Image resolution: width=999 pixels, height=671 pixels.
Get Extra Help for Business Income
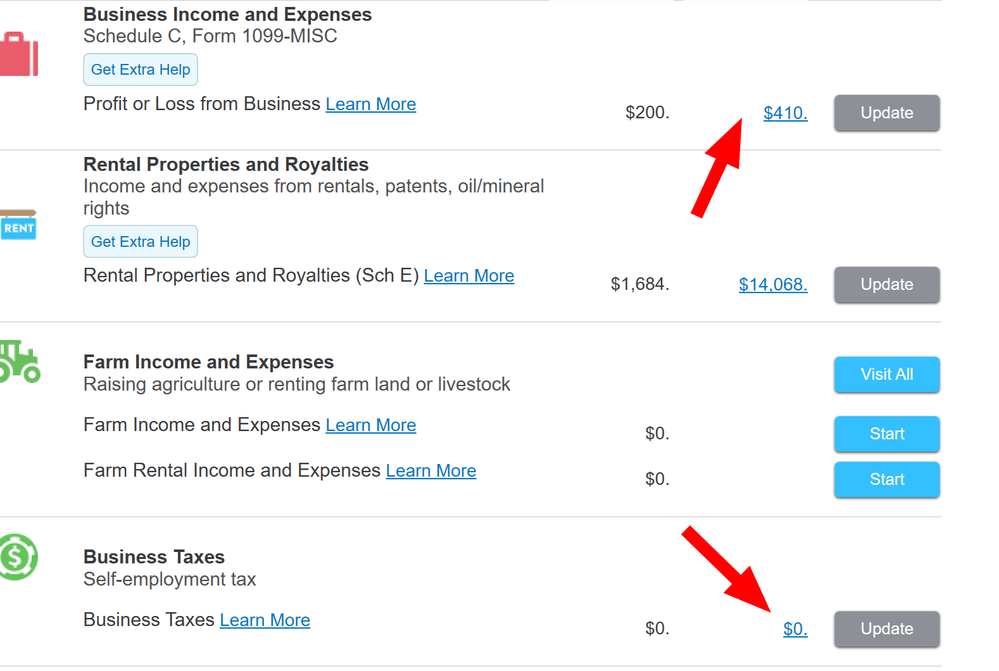(x=140, y=70)
